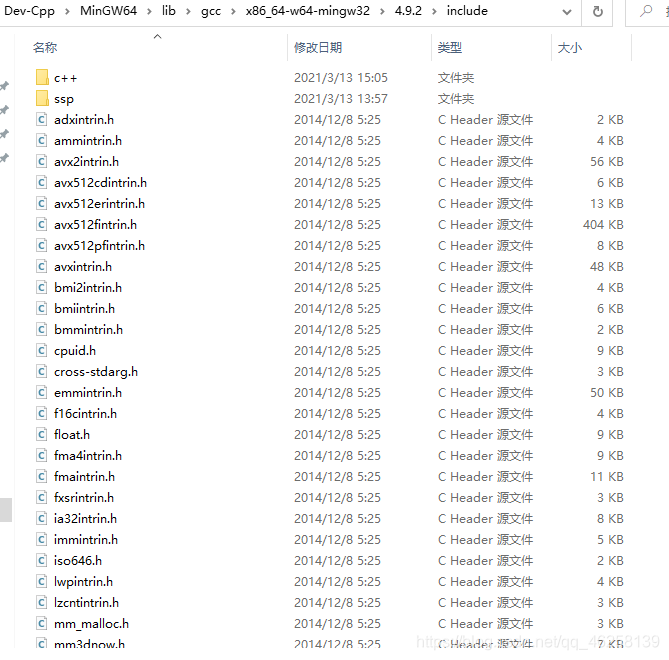
Task: Click the 56 KB size of avx2intrin.h
Action: pyautogui.click(x=607, y=162)
